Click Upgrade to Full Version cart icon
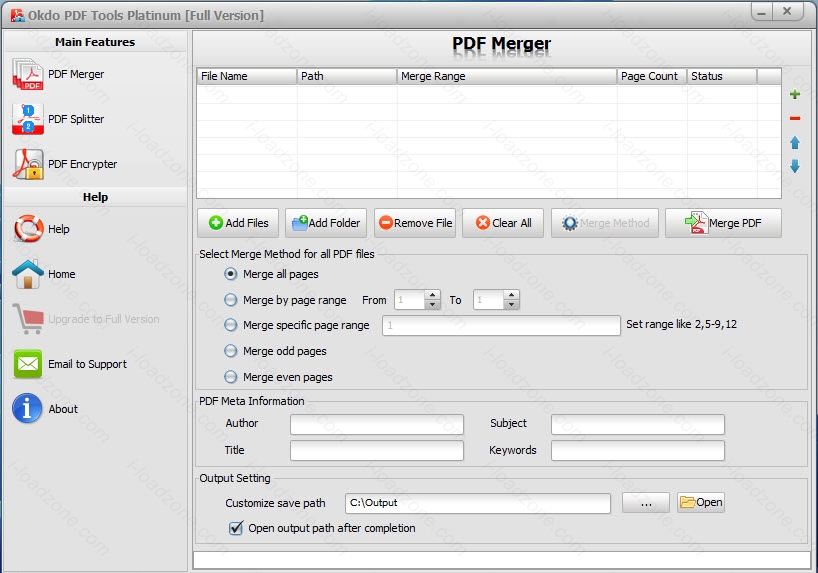Viewport: 818px width, 573px height. (28, 319)
